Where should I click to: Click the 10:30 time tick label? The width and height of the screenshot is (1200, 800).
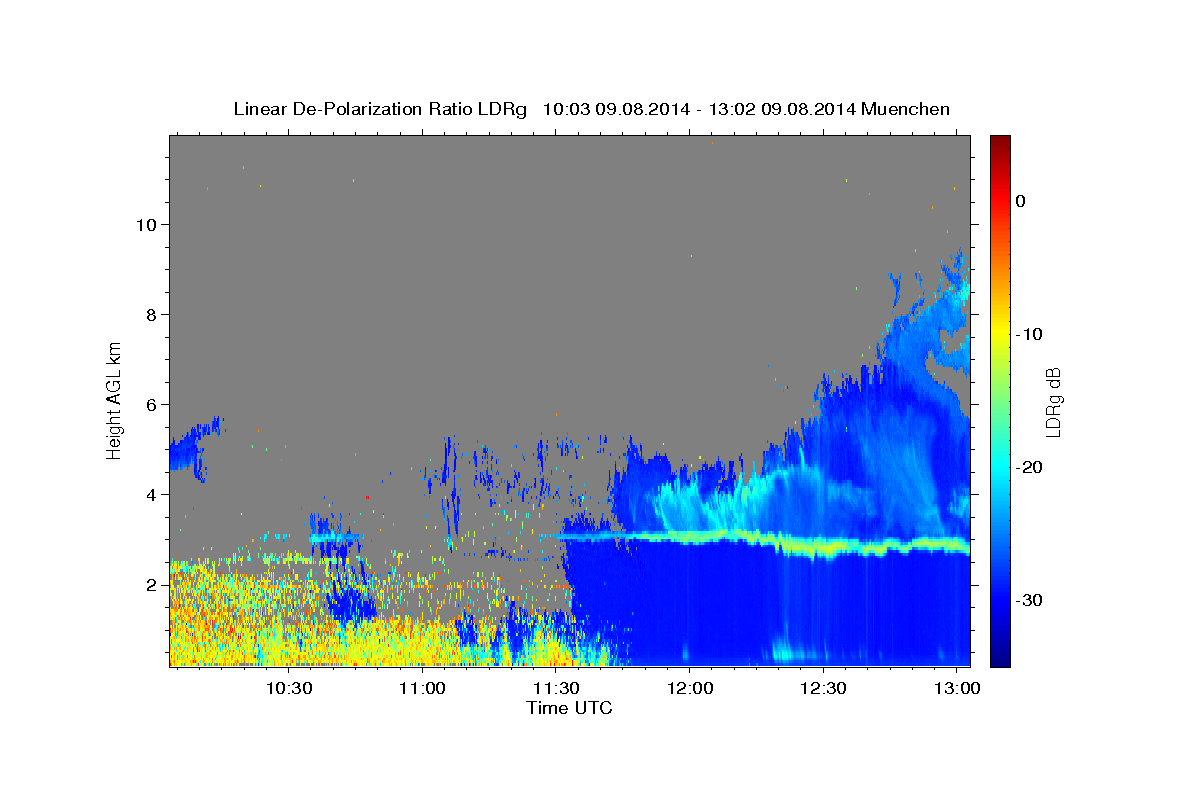click(289, 689)
